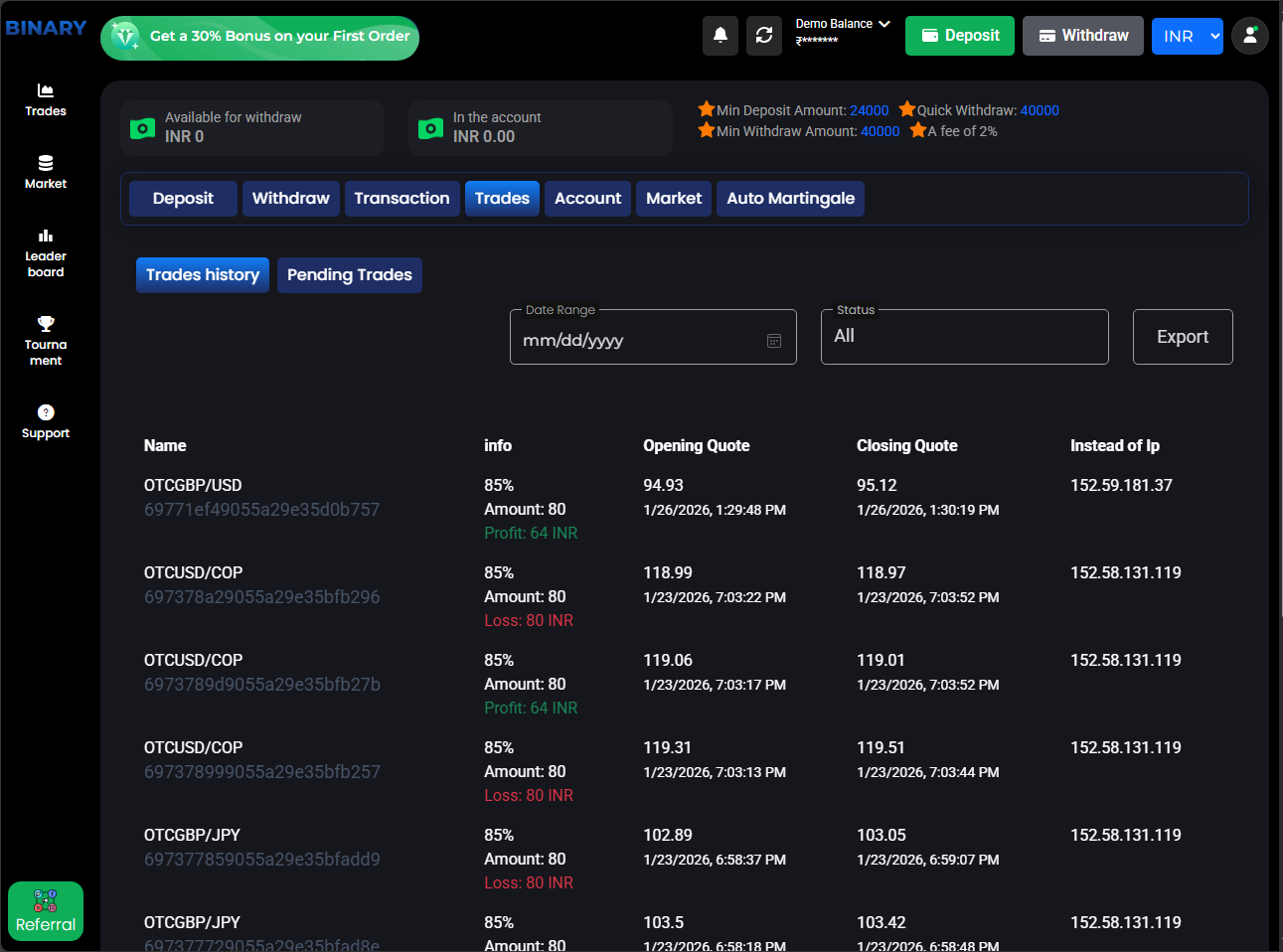The width and height of the screenshot is (1283, 952).
Task: Click the Quick Withdraw 40000 value
Action: [1040, 110]
